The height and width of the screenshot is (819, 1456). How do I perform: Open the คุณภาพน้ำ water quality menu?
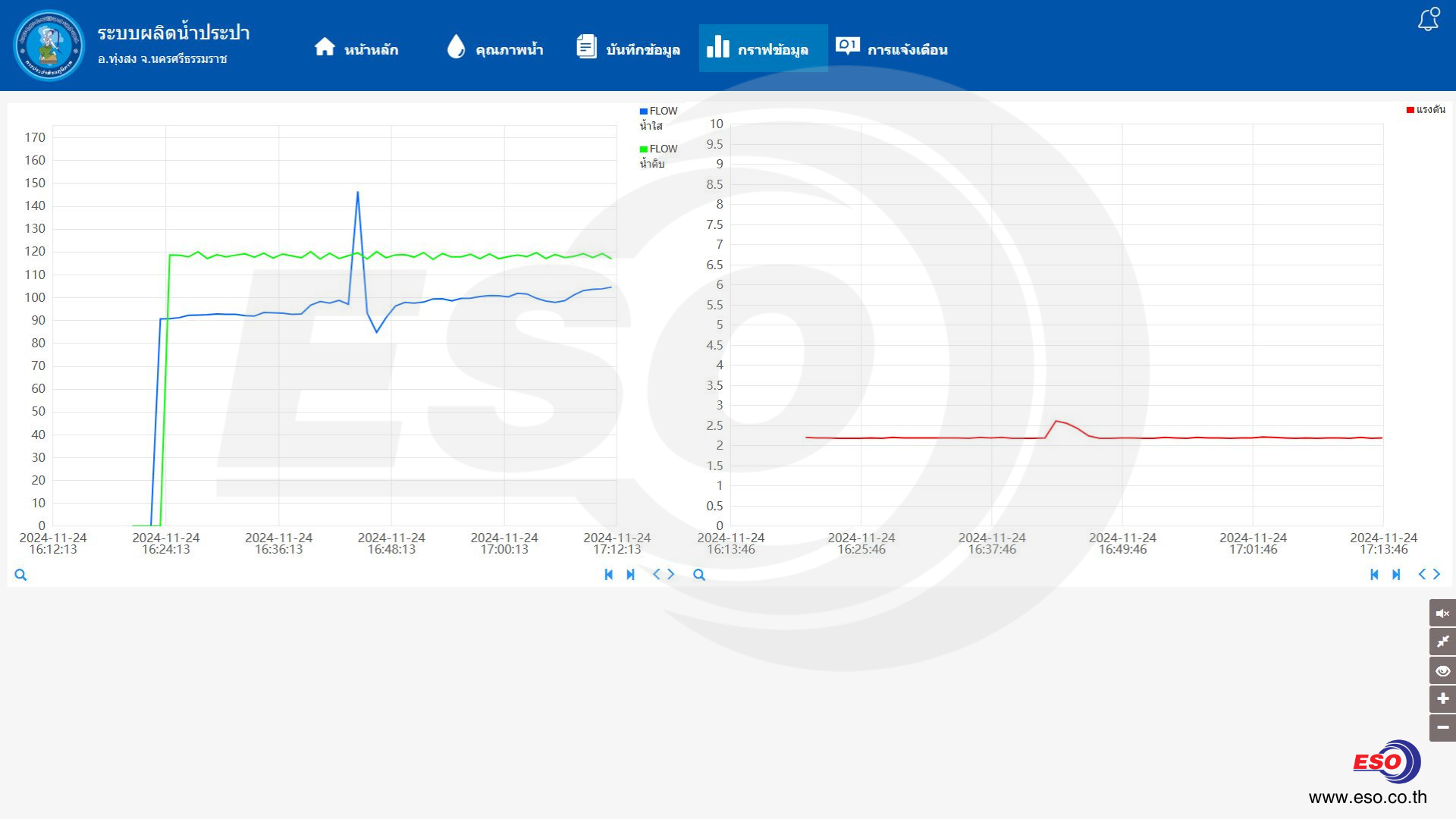pos(495,49)
